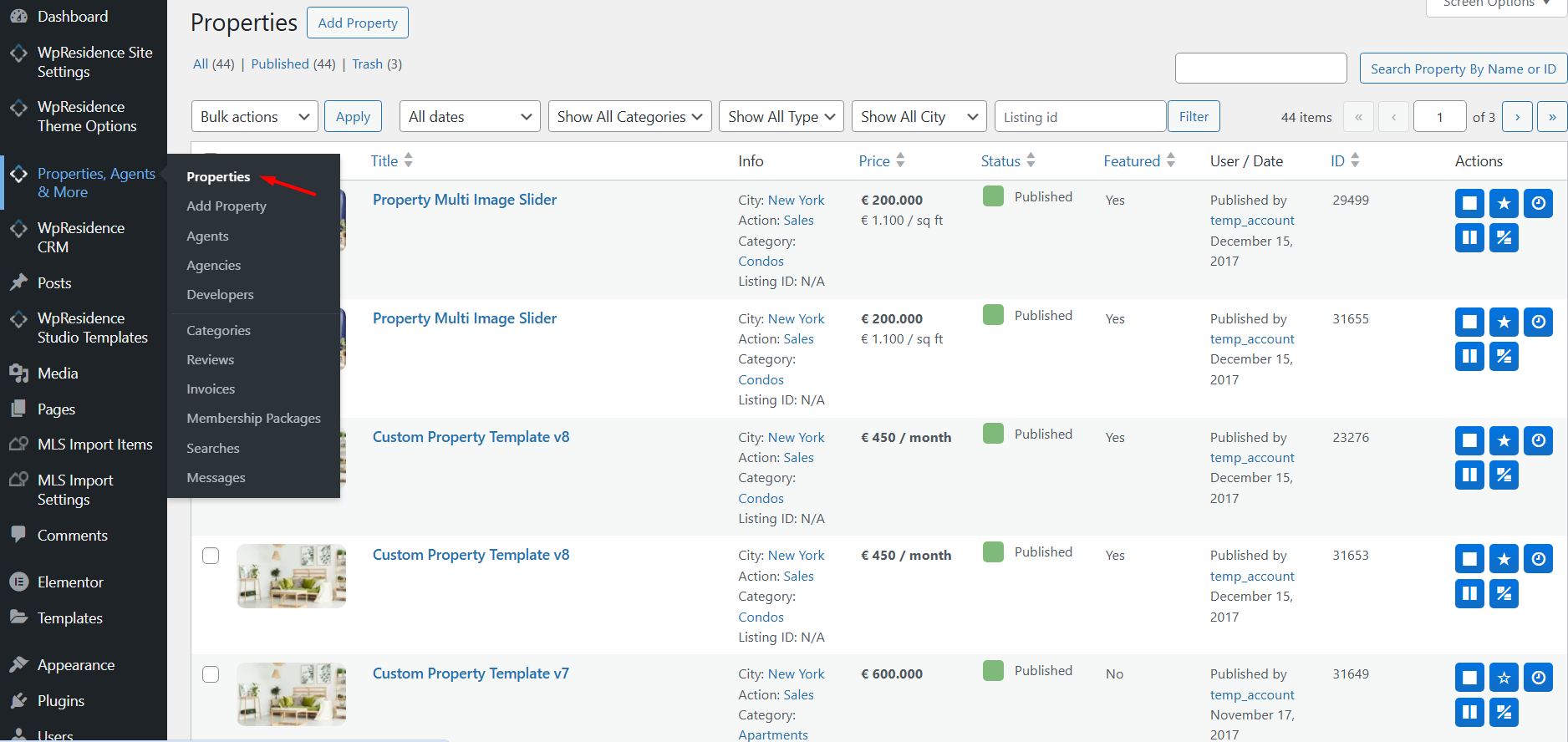Click the green Published status swatch for 29499
This screenshot has width=1568, height=742.
click(993, 196)
